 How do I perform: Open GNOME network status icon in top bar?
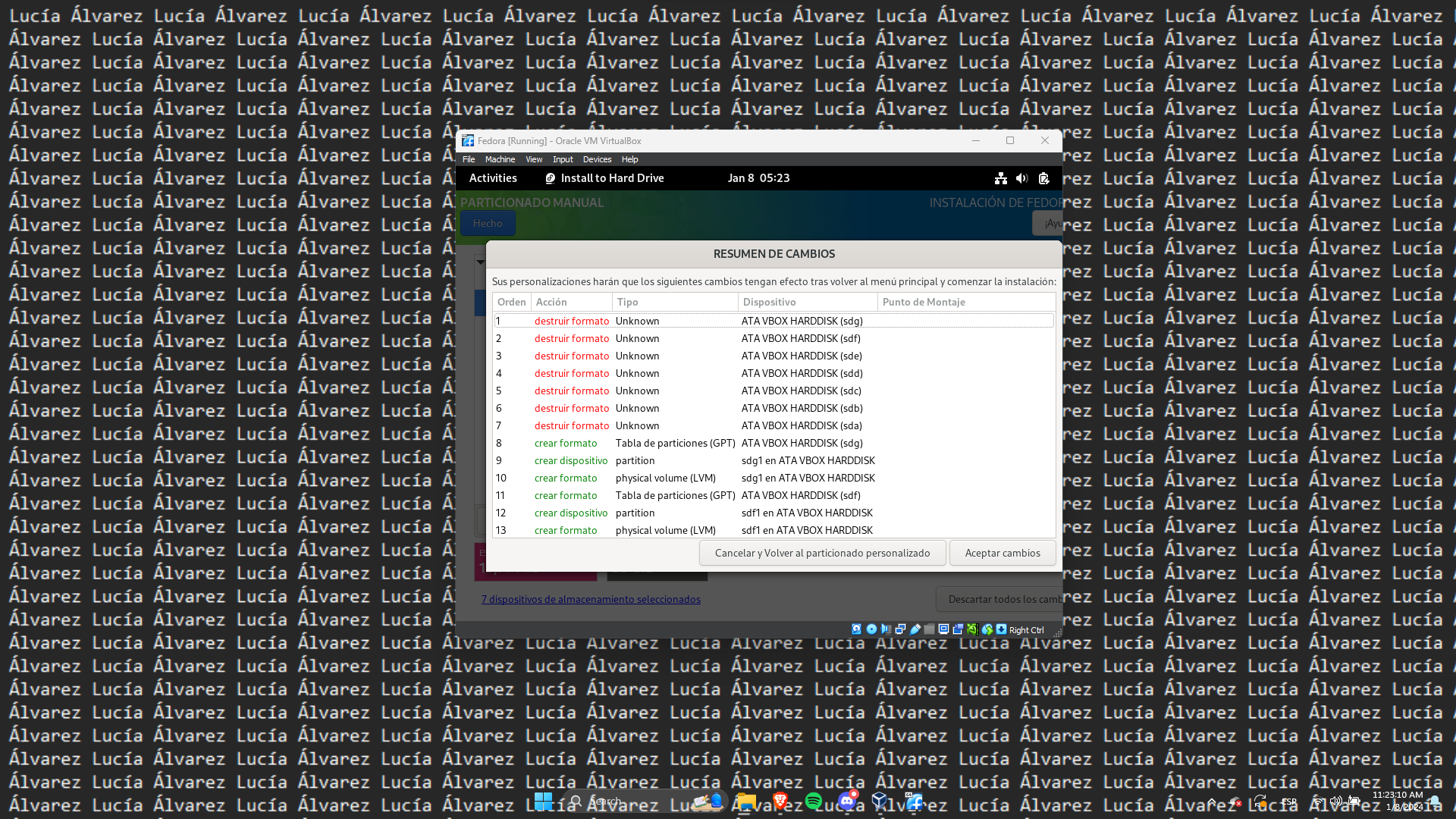pos(1001,178)
